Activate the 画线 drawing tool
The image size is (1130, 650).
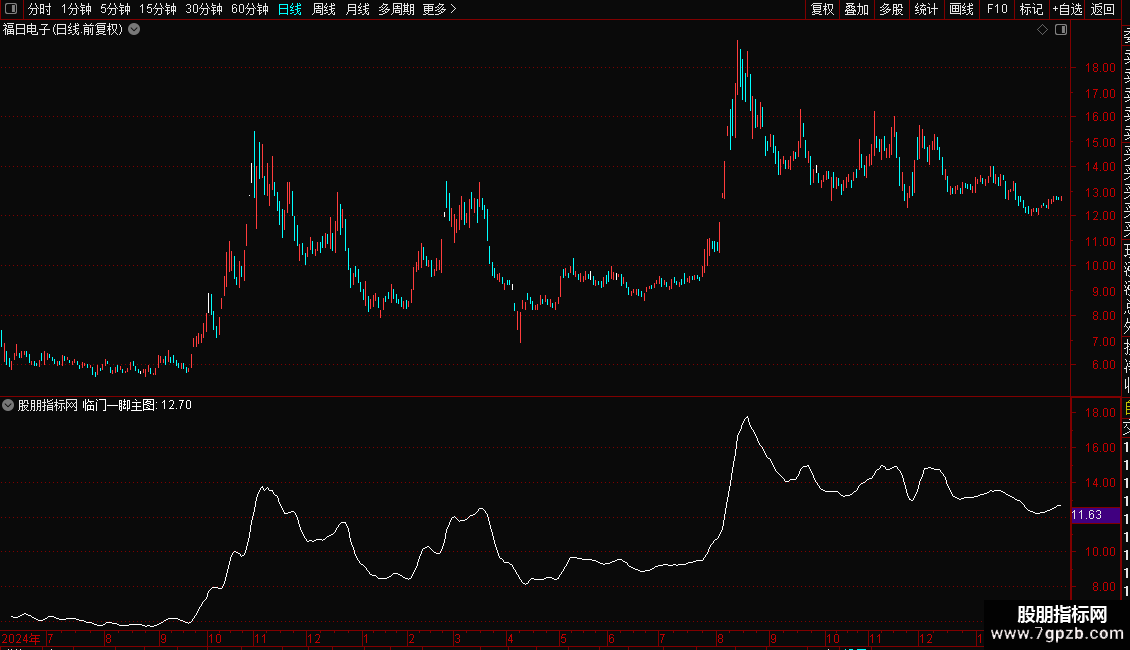pyautogui.click(x=961, y=9)
